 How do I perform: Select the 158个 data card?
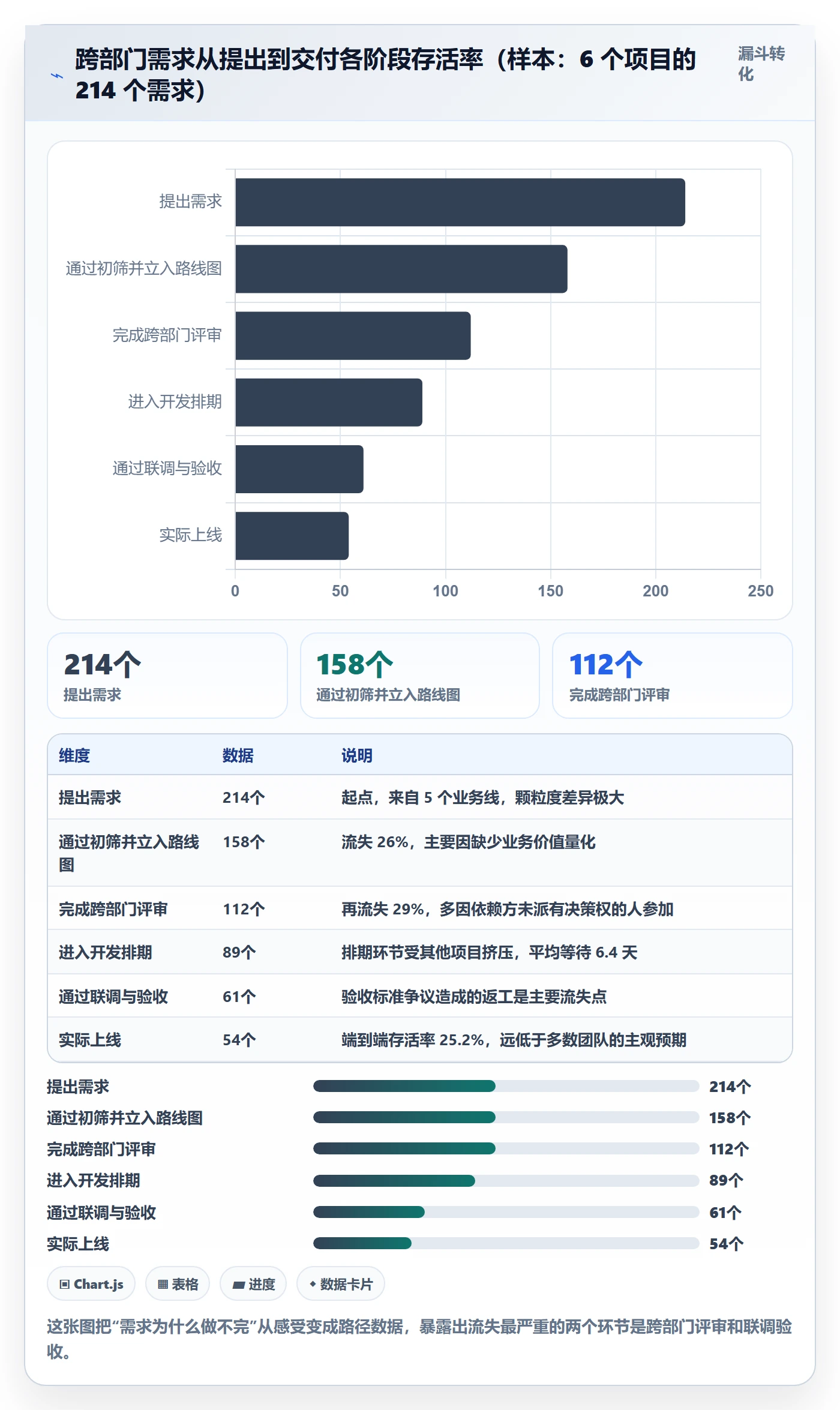(x=420, y=676)
